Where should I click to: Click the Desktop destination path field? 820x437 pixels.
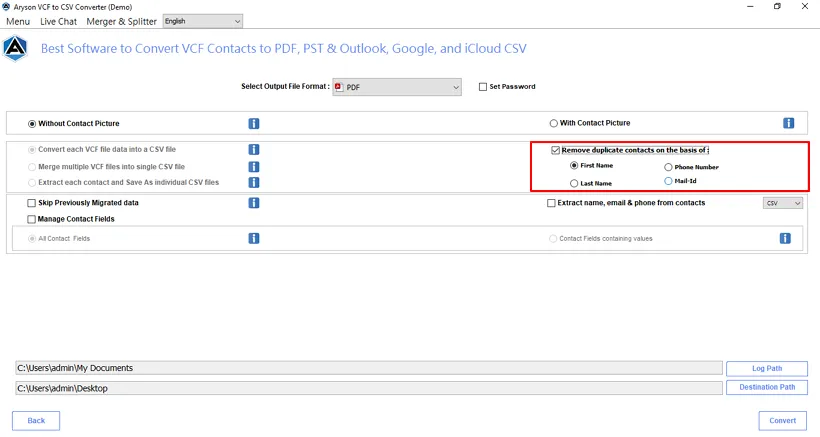coord(369,388)
